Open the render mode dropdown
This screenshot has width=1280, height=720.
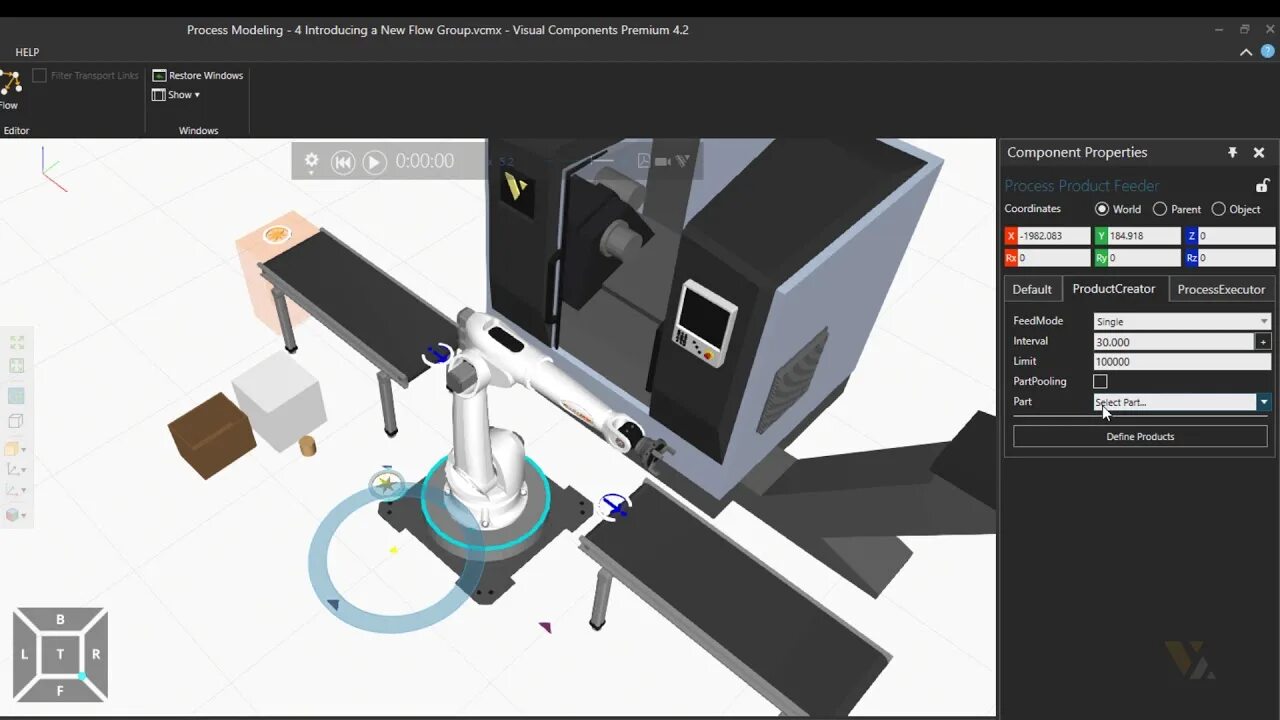click(16, 449)
